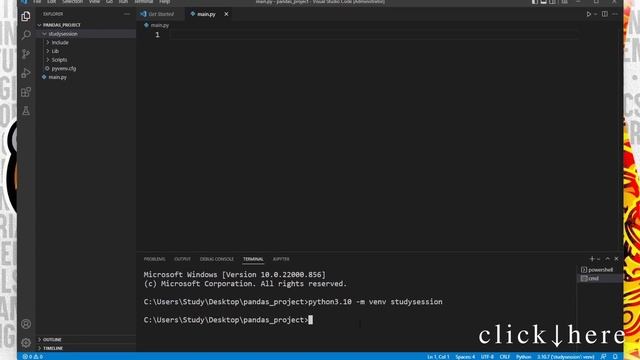Open Customize Layout icon in title bar
This screenshot has height=360, width=640.
click(x=564, y=2)
